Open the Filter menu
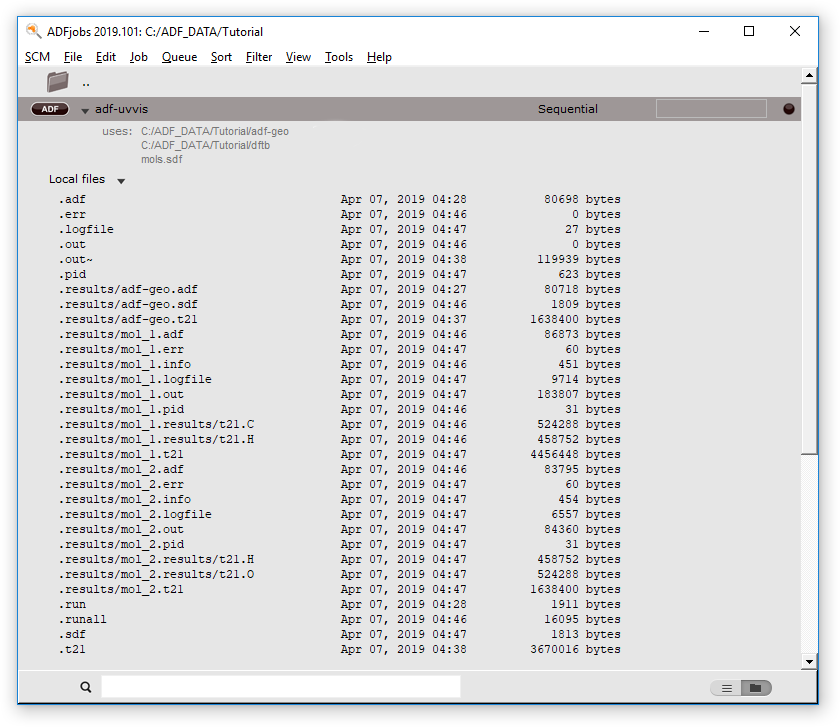Image resolution: width=840 pixels, height=727 pixels. coord(259,57)
